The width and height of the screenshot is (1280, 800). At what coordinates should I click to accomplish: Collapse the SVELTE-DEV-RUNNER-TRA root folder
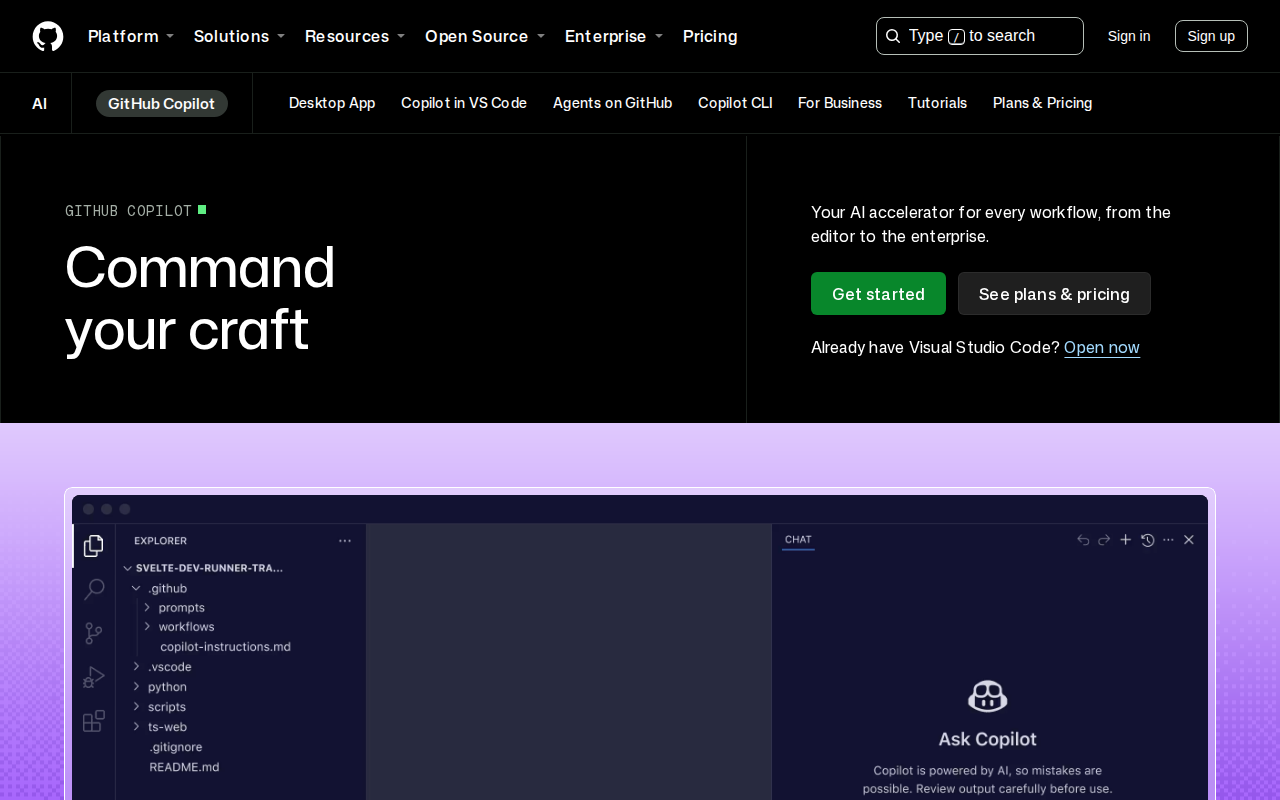[x=203, y=568]
